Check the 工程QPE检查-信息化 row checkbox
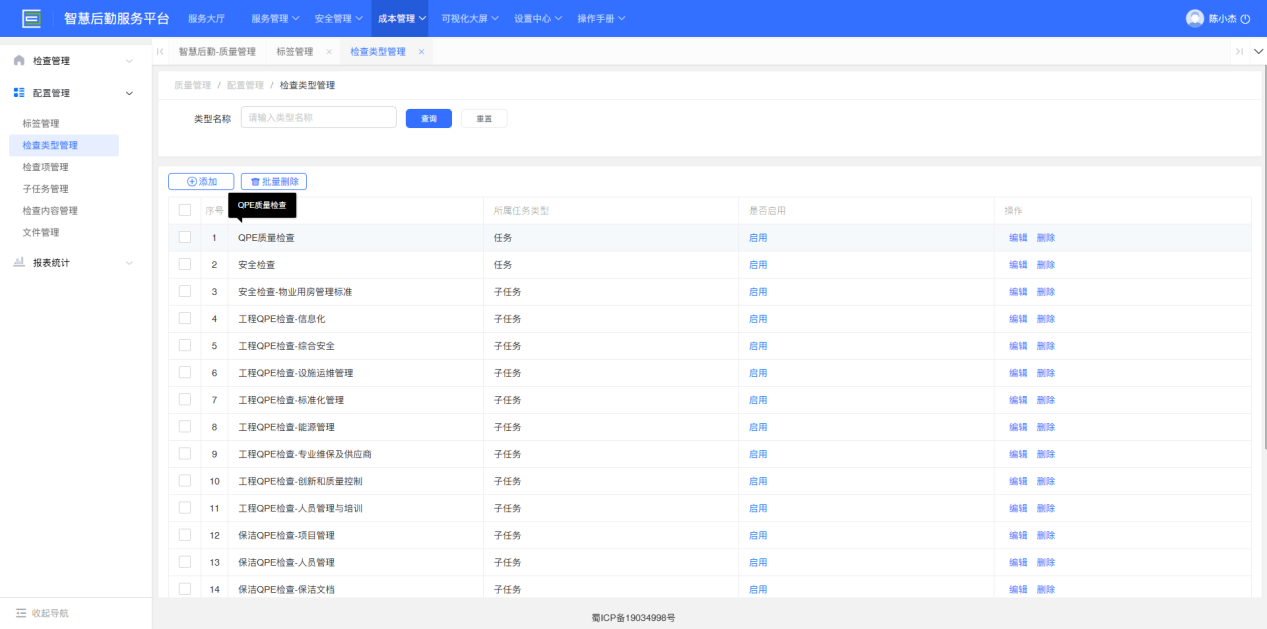Image resolution: width=1267 pixels, height=629 pixels. (x=185, y=318)
